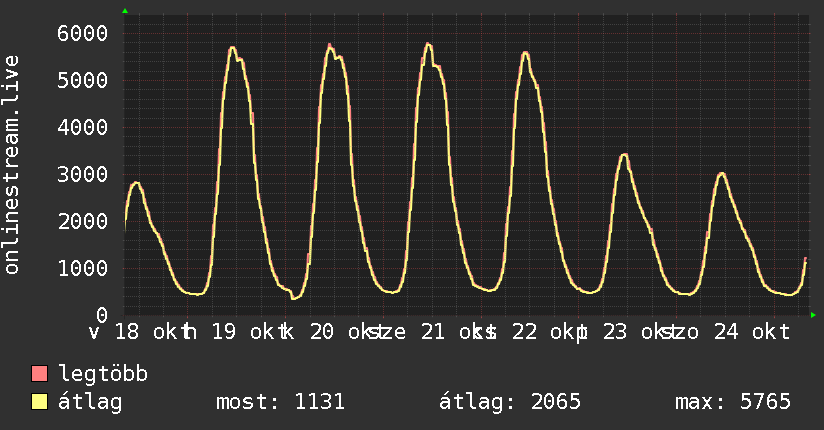Click the 6000 y-axis label
Image resolution: width=824 pixels, height=430 pixels.
(x=83, y=33)
